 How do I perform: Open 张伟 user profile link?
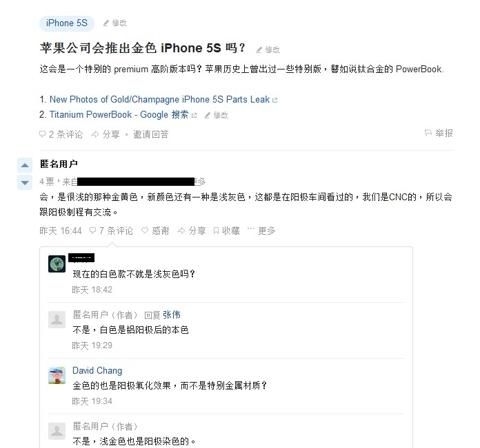coord(171,315)
